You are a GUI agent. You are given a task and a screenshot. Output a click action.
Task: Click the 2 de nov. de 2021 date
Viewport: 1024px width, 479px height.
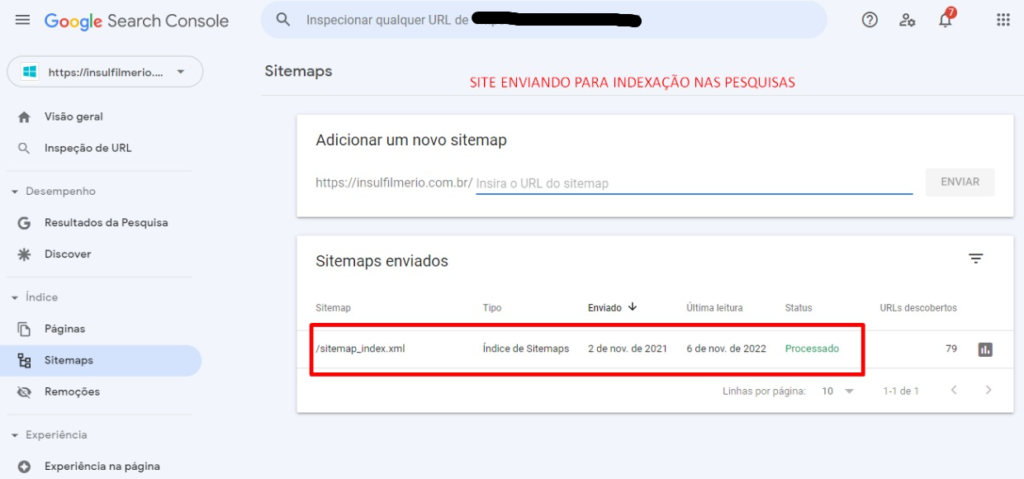628,349
